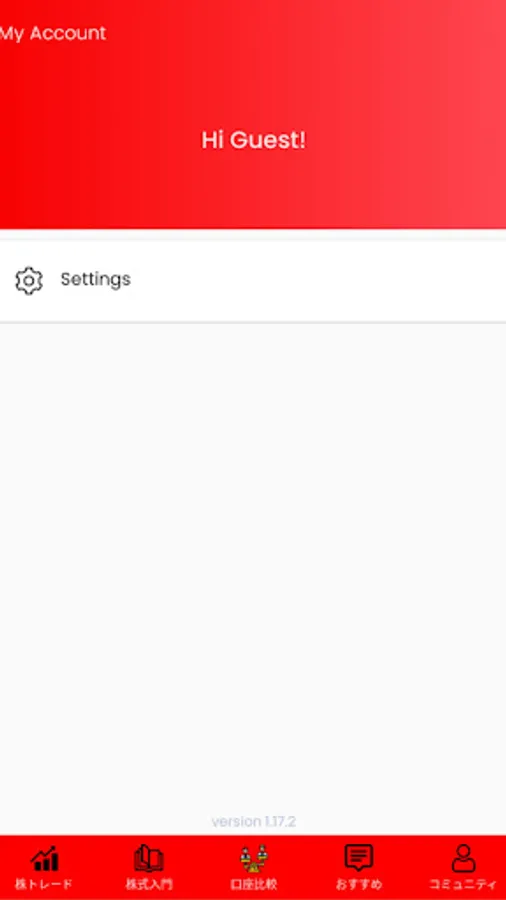Viewport: 506px width, 900px height.
Task: Go to the 口座比較 tab label
Action: coord(254,884)
